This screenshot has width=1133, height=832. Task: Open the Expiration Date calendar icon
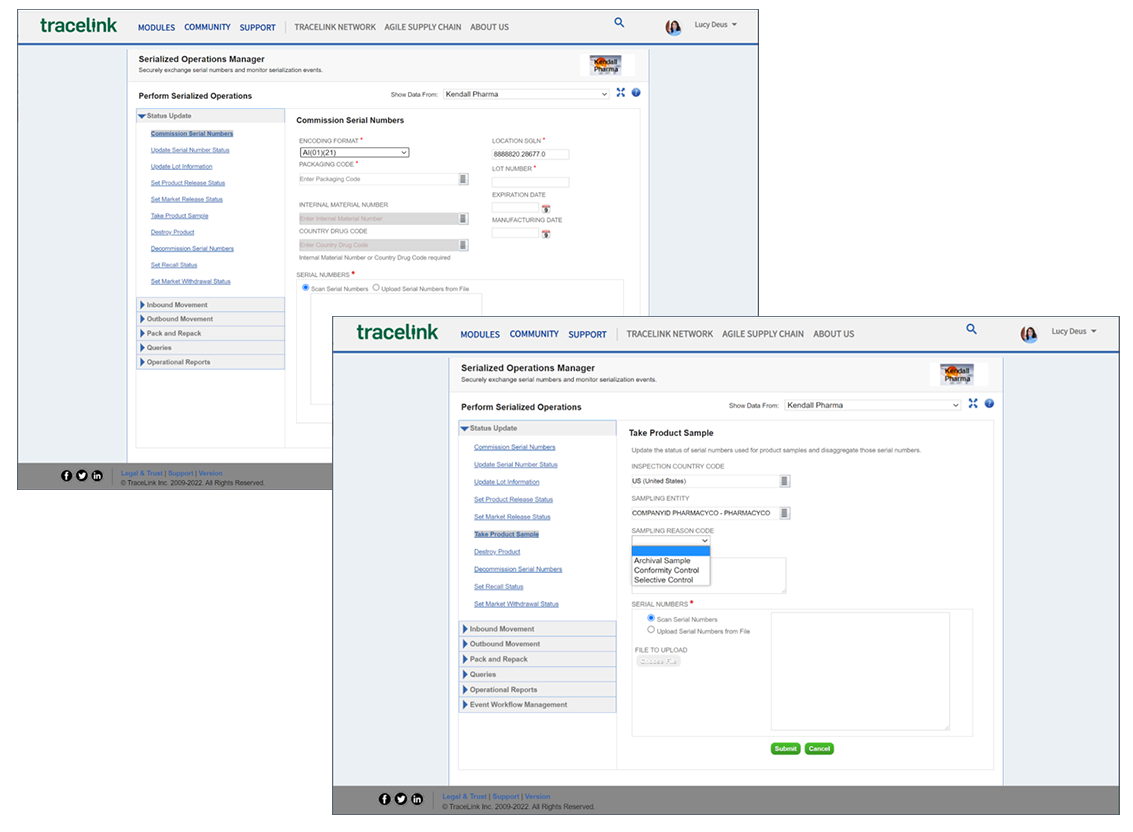546,209
